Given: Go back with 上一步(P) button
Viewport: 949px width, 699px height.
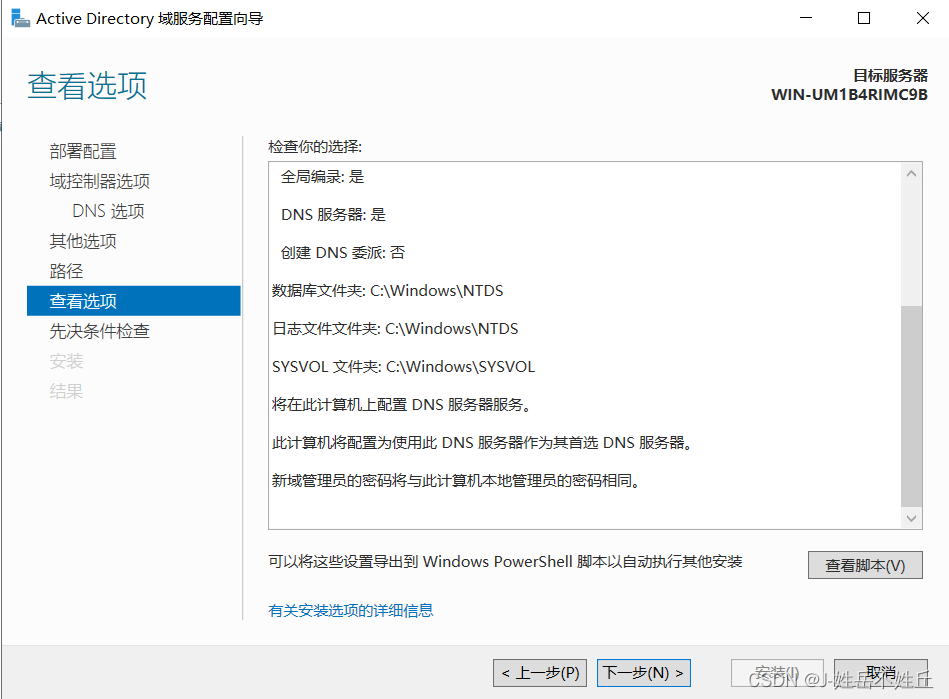Looking at the screenshot, I should click(x=540, y=673).
